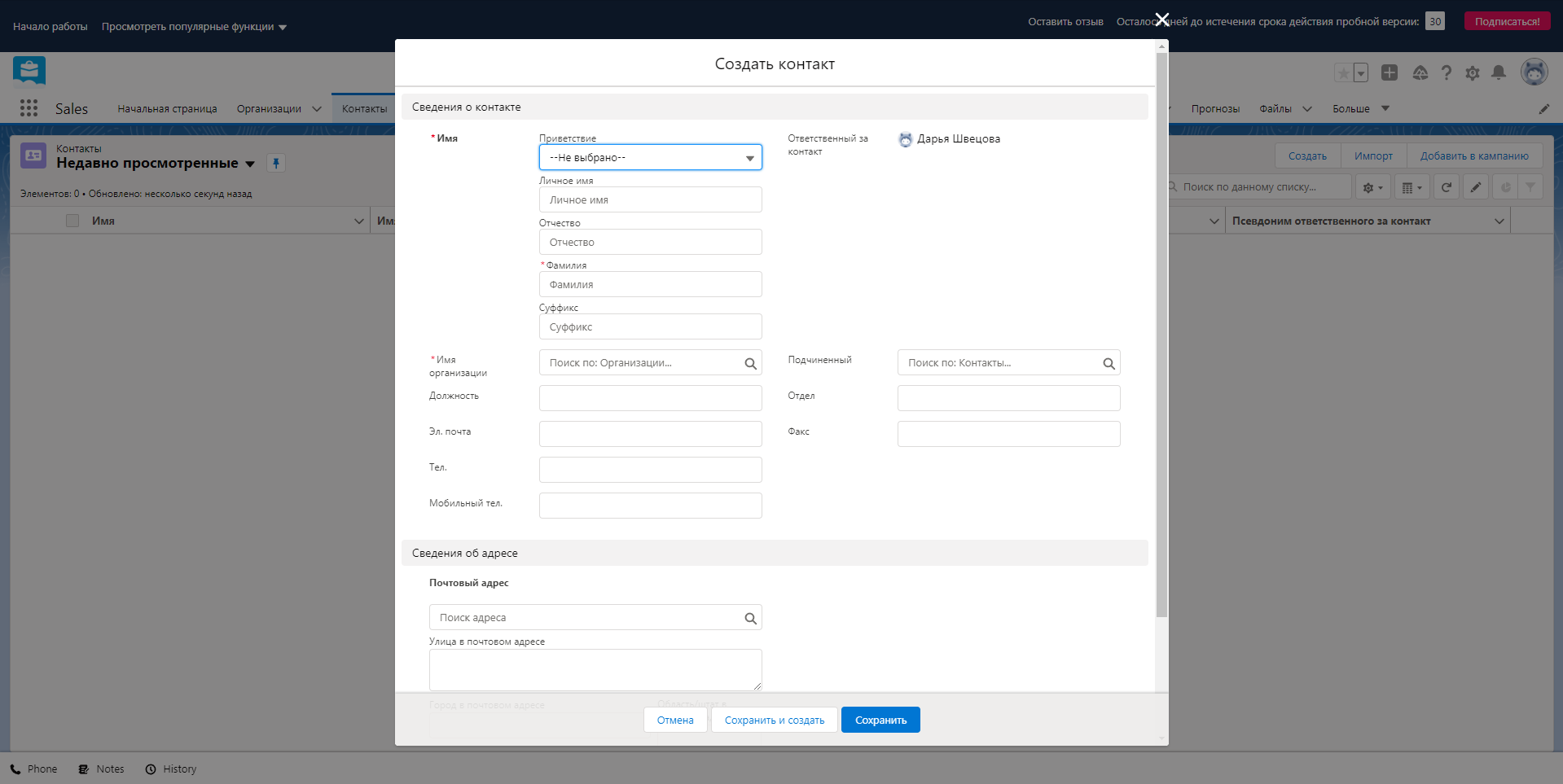This screenshot has width=1563, height=784.
Task: Focus the Должность input field
Action: [x=650, y=398]
